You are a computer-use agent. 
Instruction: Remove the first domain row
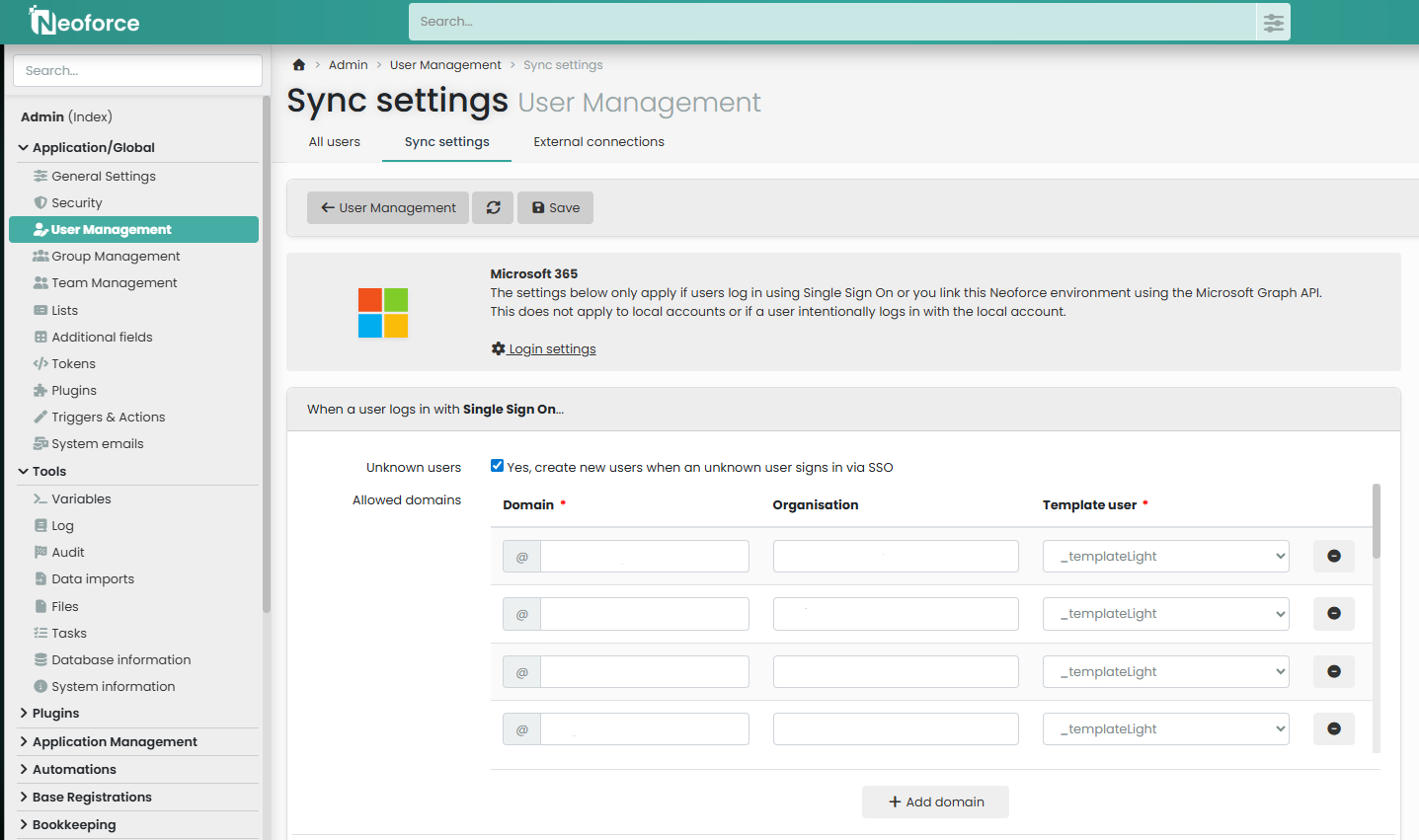[x=1333, y=556]
